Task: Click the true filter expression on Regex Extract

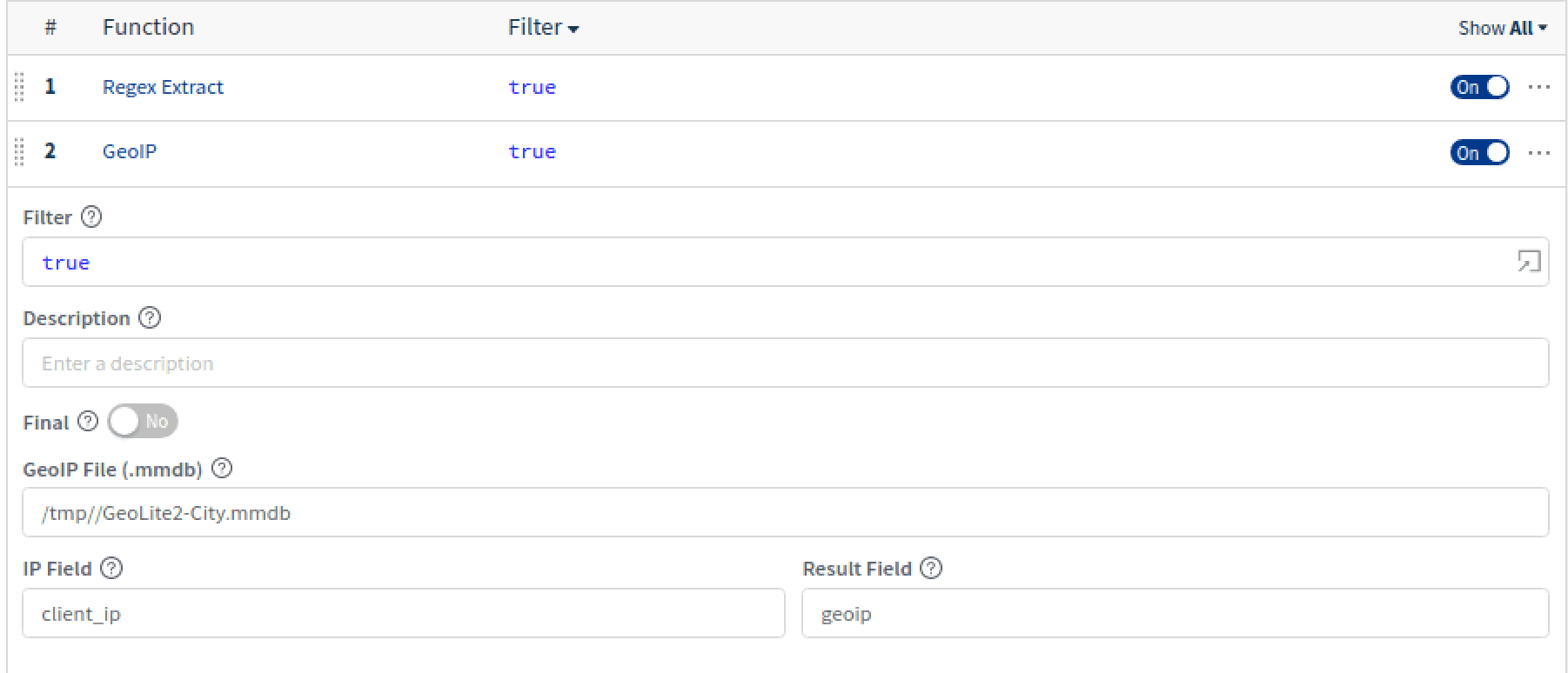Action: (532, 87)
